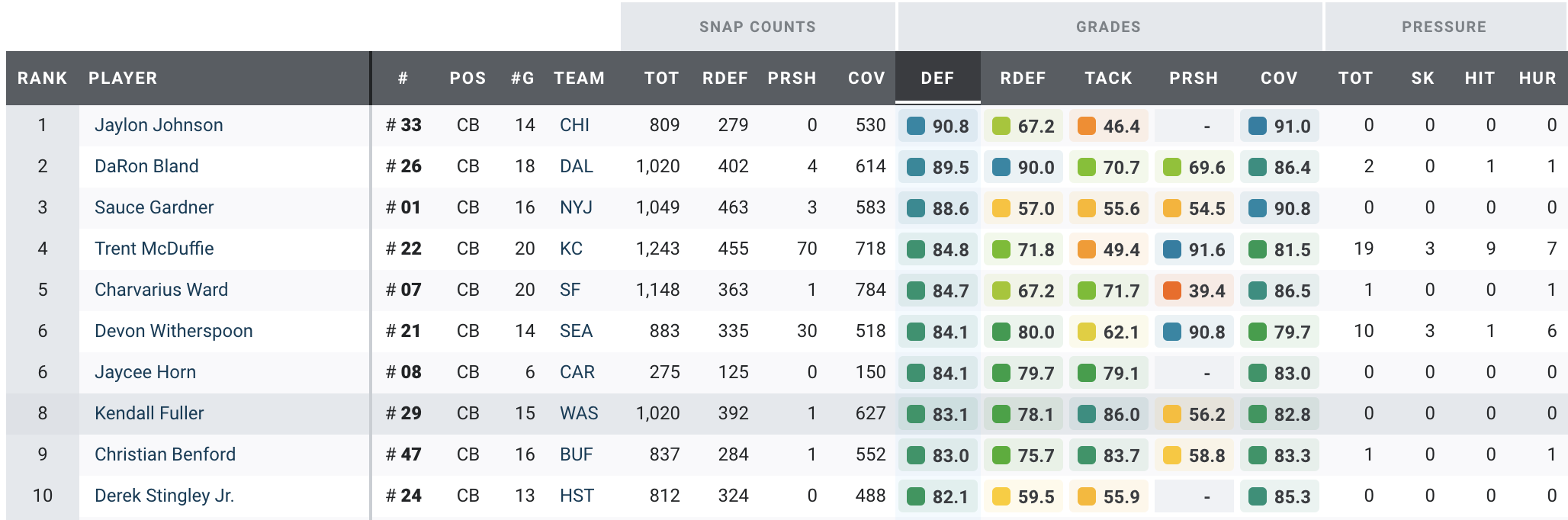Open Trent McDuffie's player page

(x=154, y=249)
